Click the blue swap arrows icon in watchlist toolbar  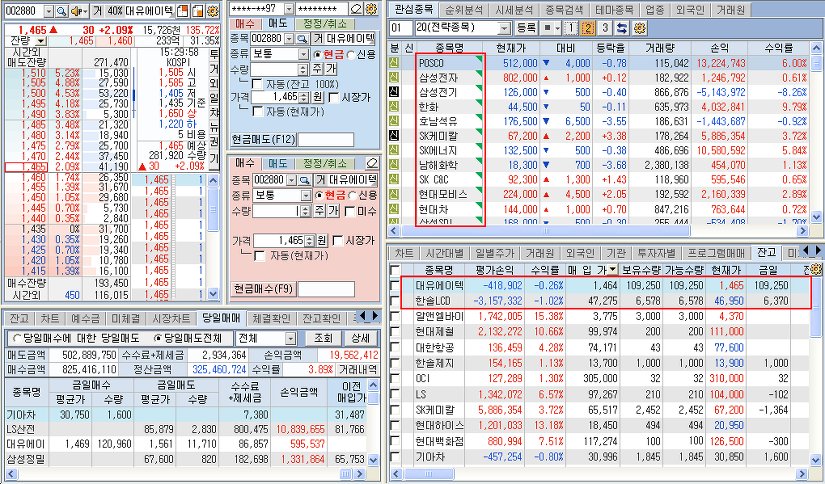[622, 28]
